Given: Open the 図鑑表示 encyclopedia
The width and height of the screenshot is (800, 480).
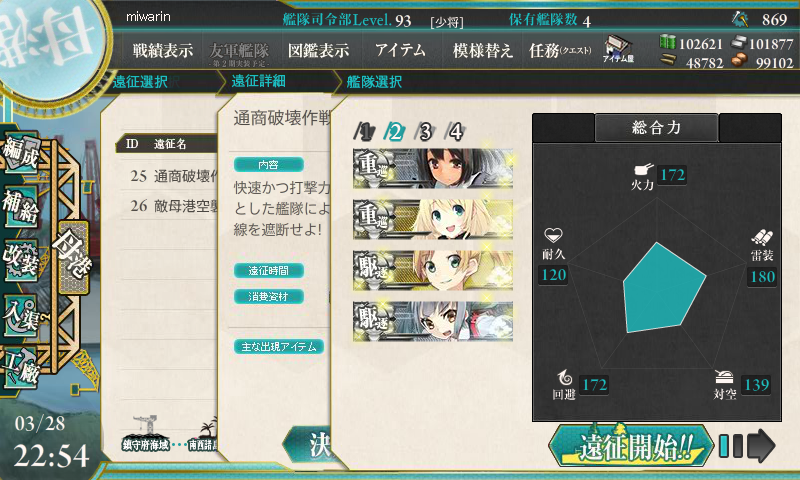Looking at the screenshot, I should coord(318,50).
